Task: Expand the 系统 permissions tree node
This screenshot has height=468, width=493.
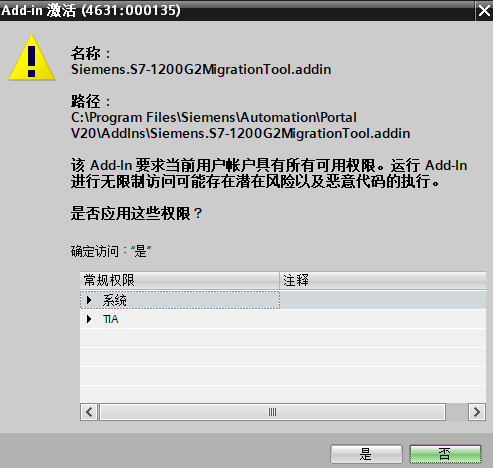Action: (x=89, y=300)
